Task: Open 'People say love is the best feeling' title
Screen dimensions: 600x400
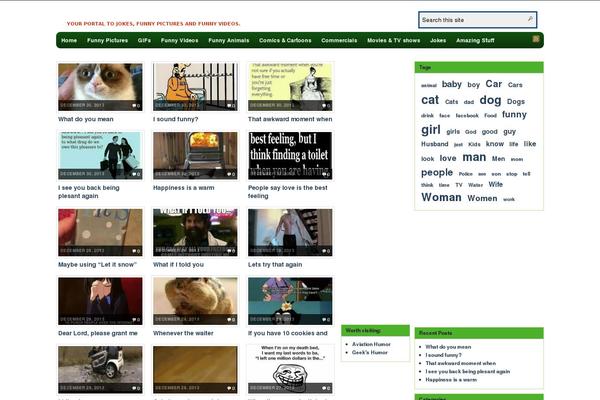Action: click(288, 192)
